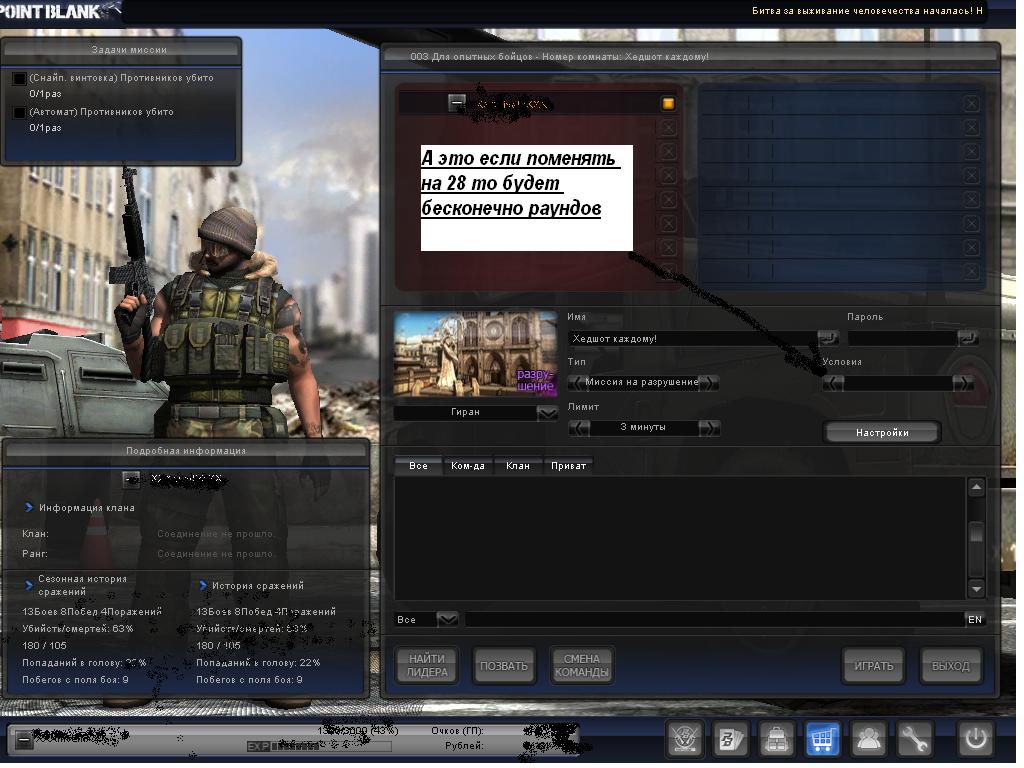Decrease Лимит with the left arrow

click(579, 428)
